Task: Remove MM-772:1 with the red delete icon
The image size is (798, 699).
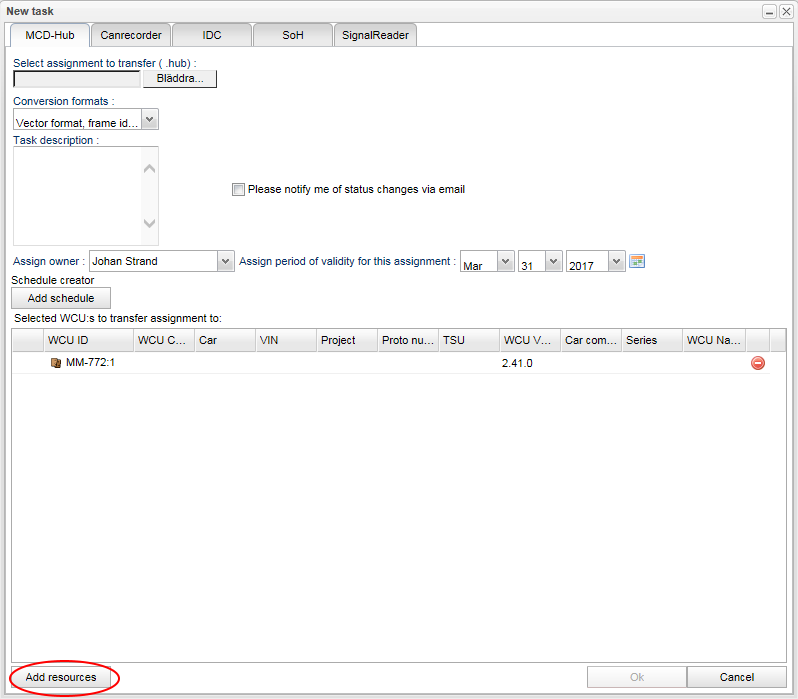Action: pos(757,363)
